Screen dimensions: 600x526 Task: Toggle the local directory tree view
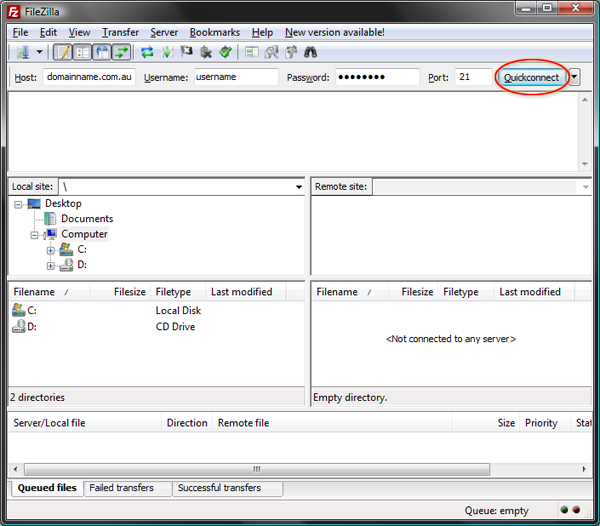(x=82, y=52)
